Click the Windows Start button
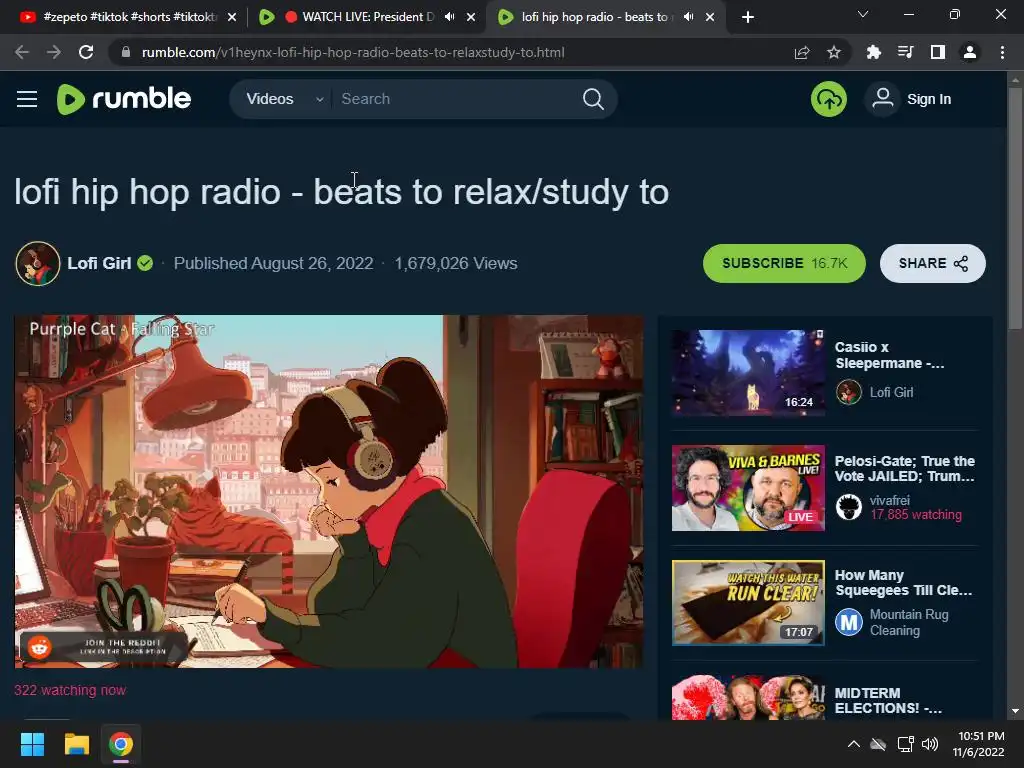This screenshot has height=768, width=1024. [32, 744]
